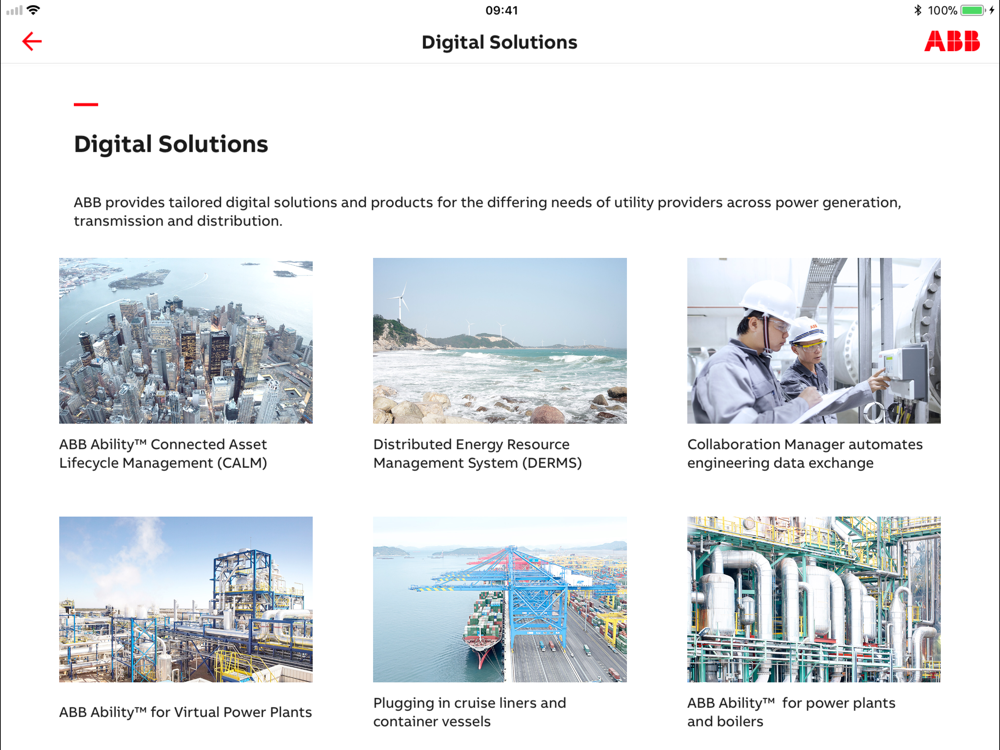Tap the 09:41 clock in status bar

point(501,10)
